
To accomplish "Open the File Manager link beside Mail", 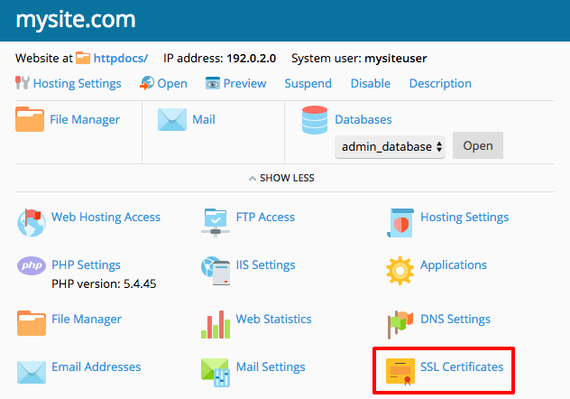I will (85, 120).
